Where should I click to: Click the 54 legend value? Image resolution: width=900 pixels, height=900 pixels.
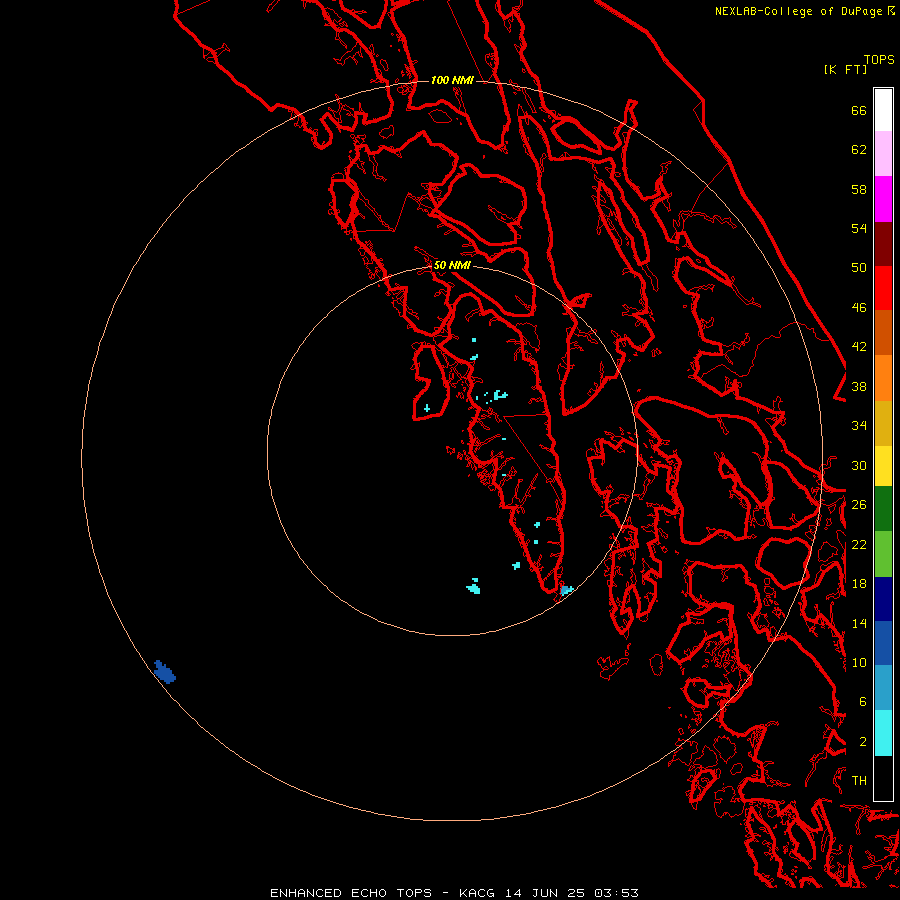pos(859,228)
